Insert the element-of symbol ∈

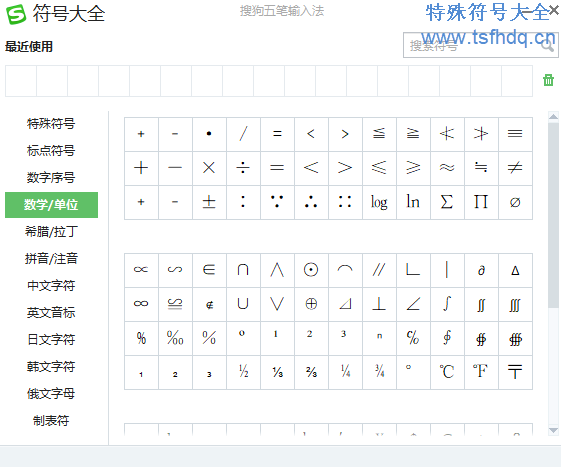[x=209, y=270]
